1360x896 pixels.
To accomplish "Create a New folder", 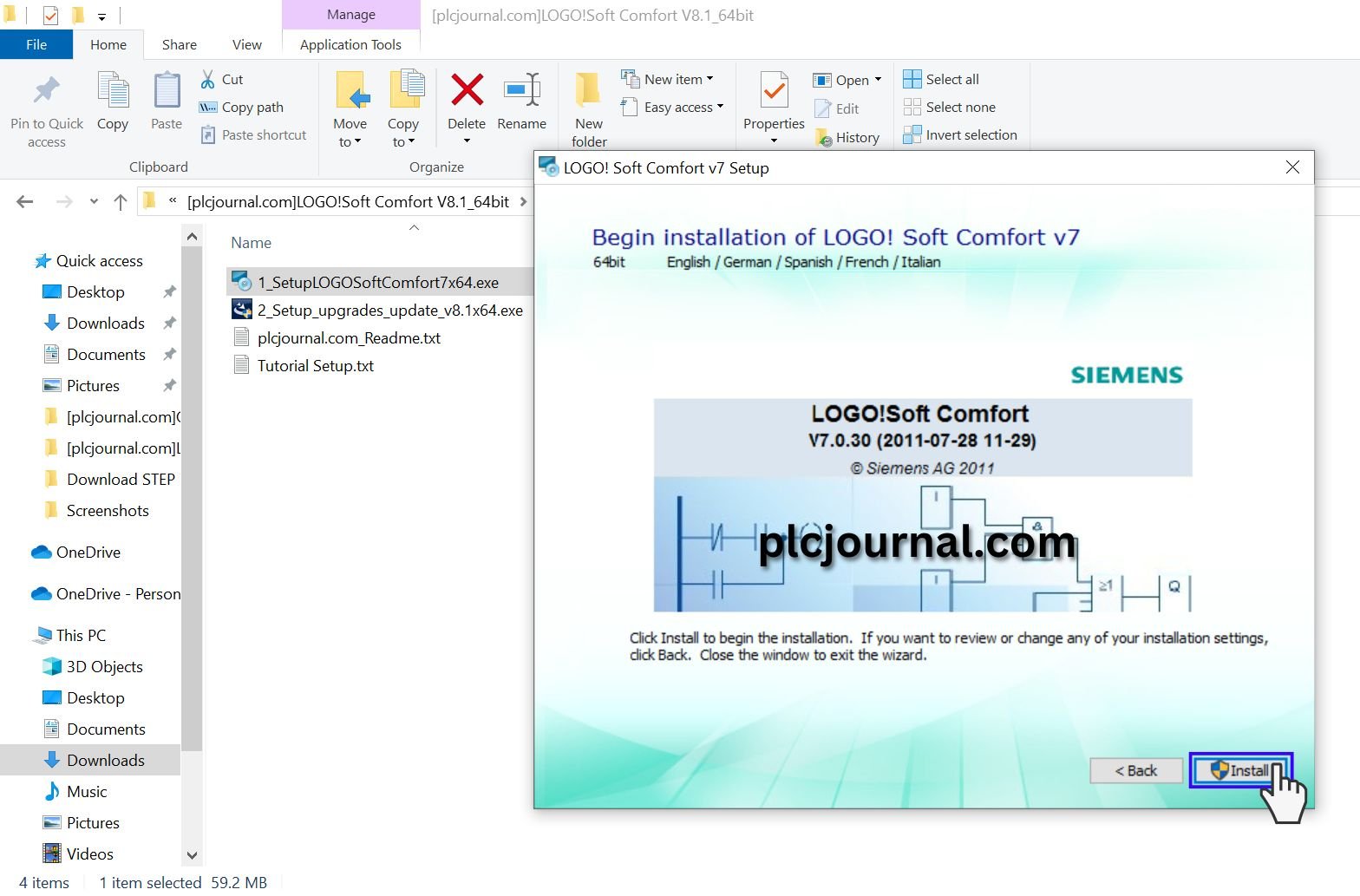I will pos(589,109).
